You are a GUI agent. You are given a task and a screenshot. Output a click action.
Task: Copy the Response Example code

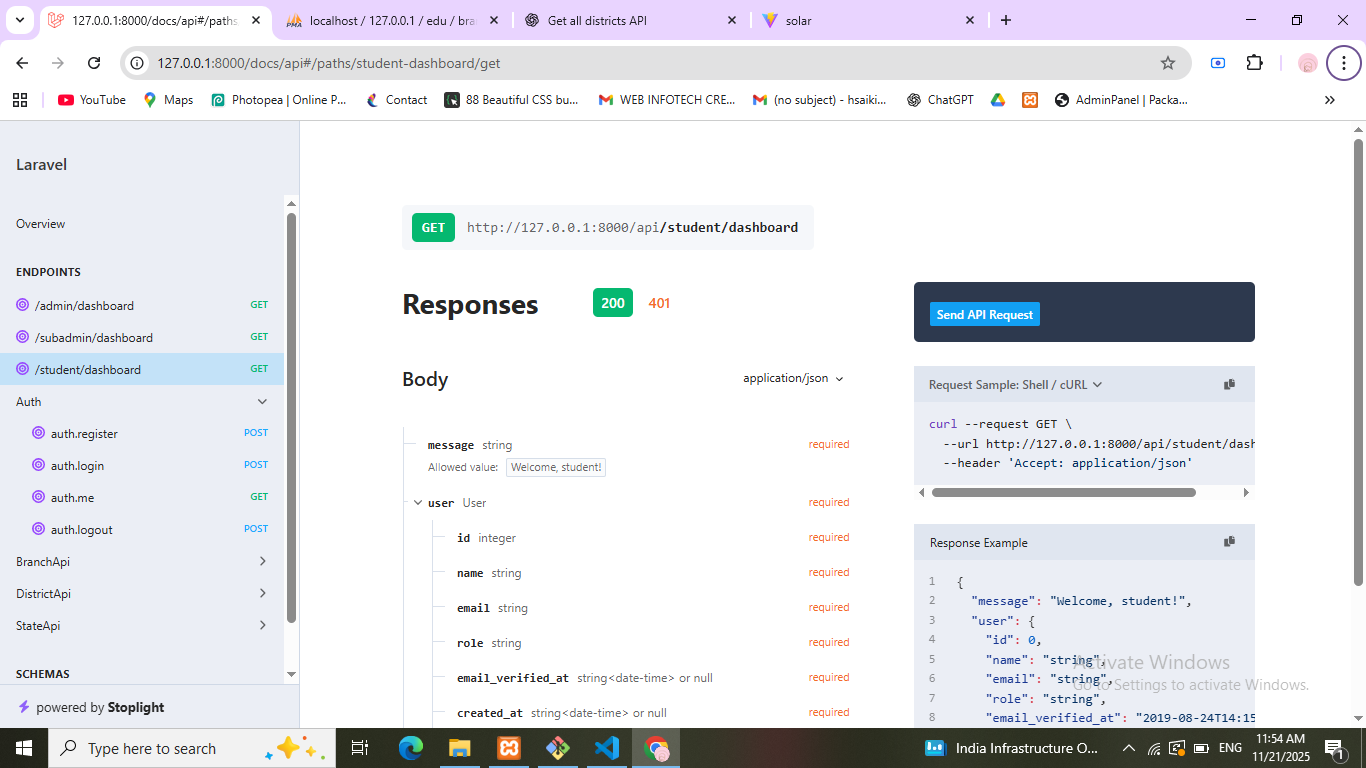point(1229,542)
